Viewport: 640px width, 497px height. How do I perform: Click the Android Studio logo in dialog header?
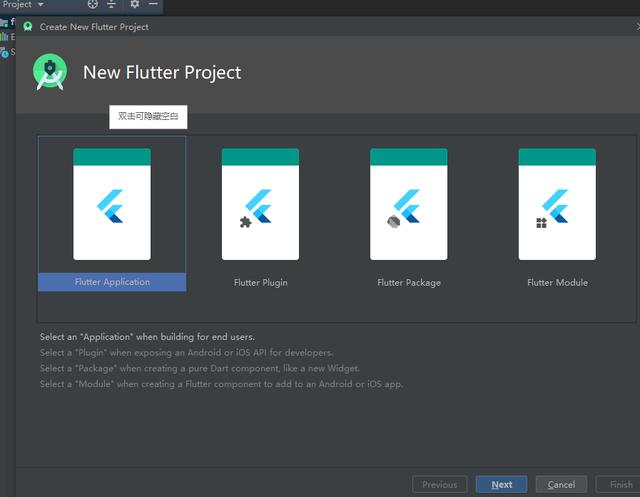[50, 72]
